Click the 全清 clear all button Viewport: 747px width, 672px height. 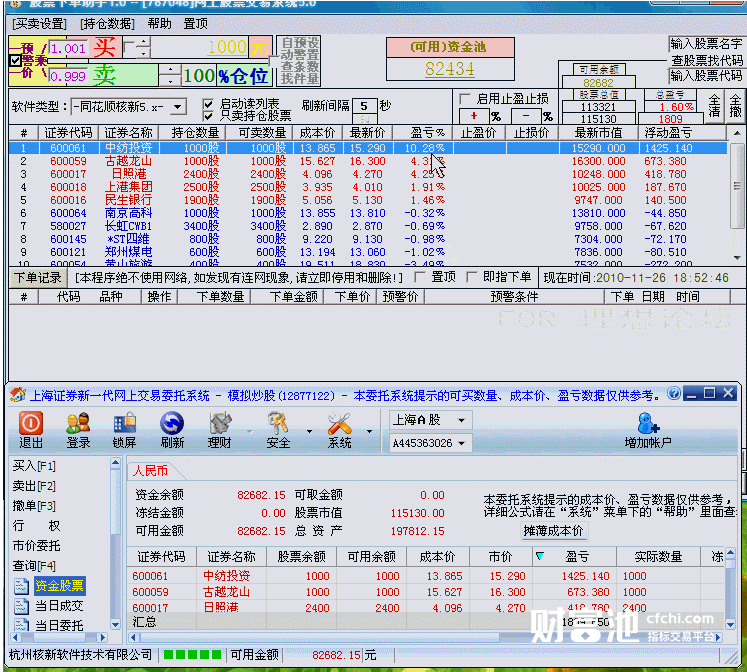tap(714, 106)
